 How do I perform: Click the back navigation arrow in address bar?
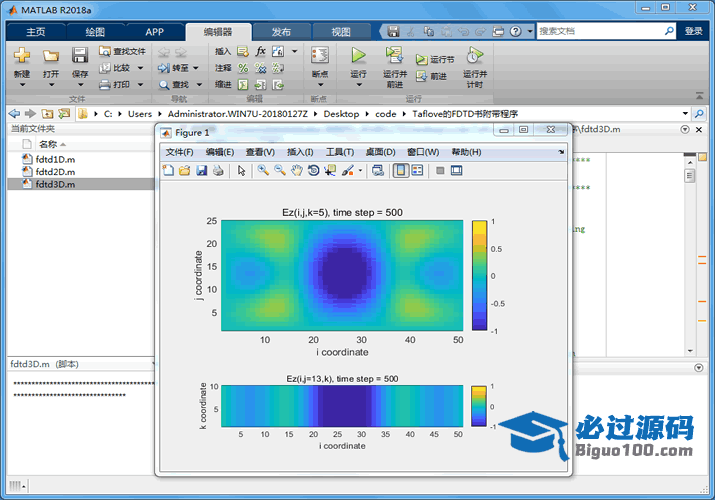point(15,113)
